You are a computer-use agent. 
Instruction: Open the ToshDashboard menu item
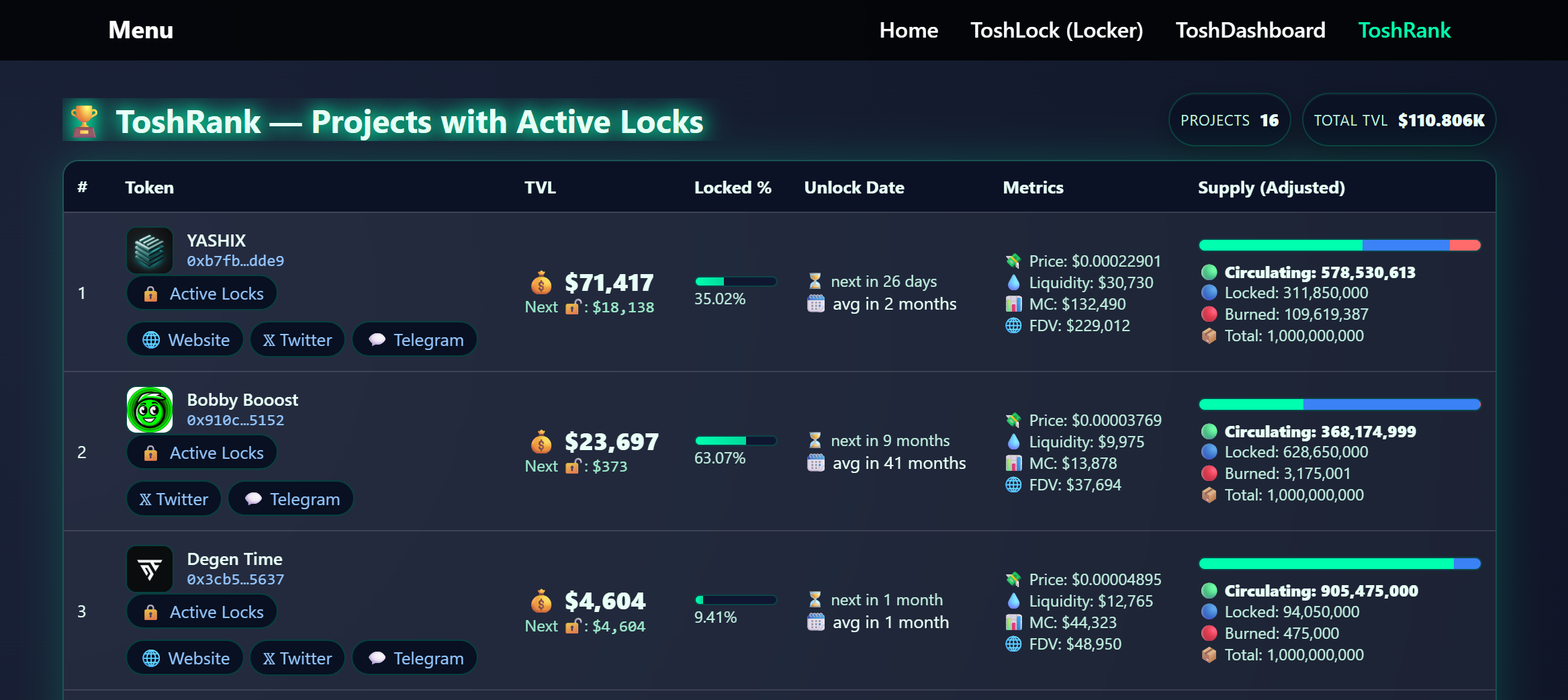[1250, 30]
